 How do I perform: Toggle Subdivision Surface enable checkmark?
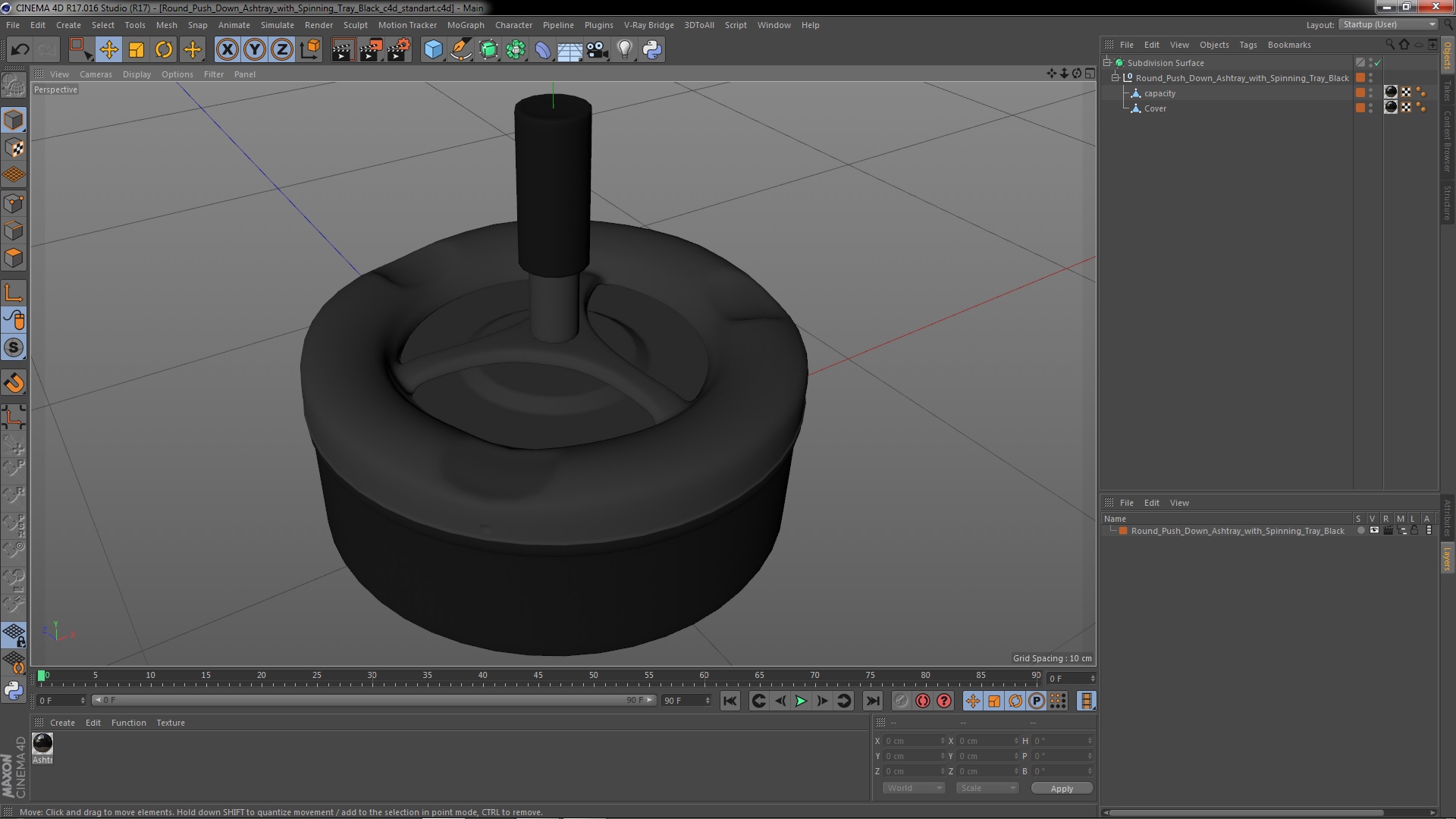point(1378,63)
